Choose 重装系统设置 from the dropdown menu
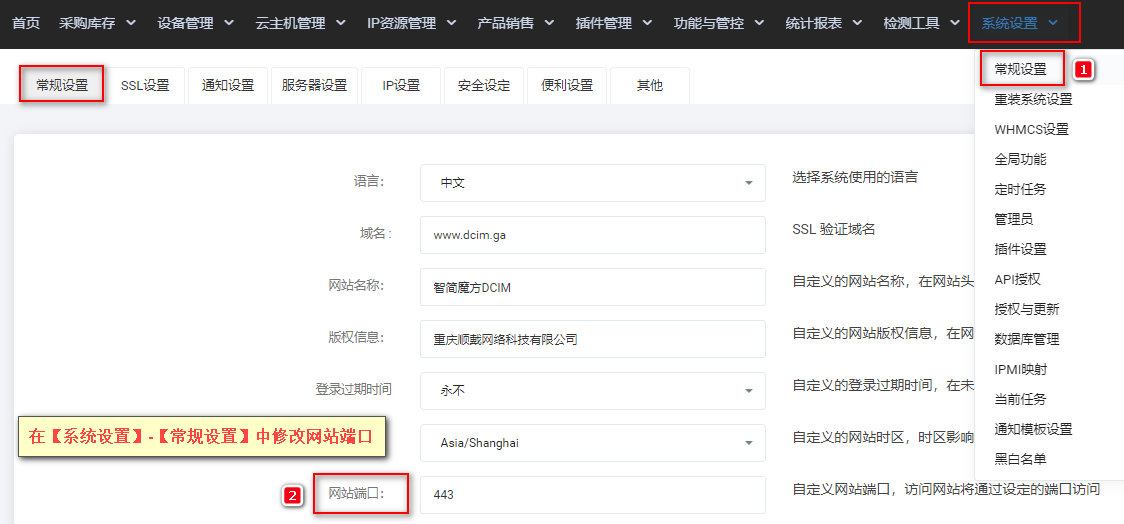1124x524 pixels. click(1033, 100)
